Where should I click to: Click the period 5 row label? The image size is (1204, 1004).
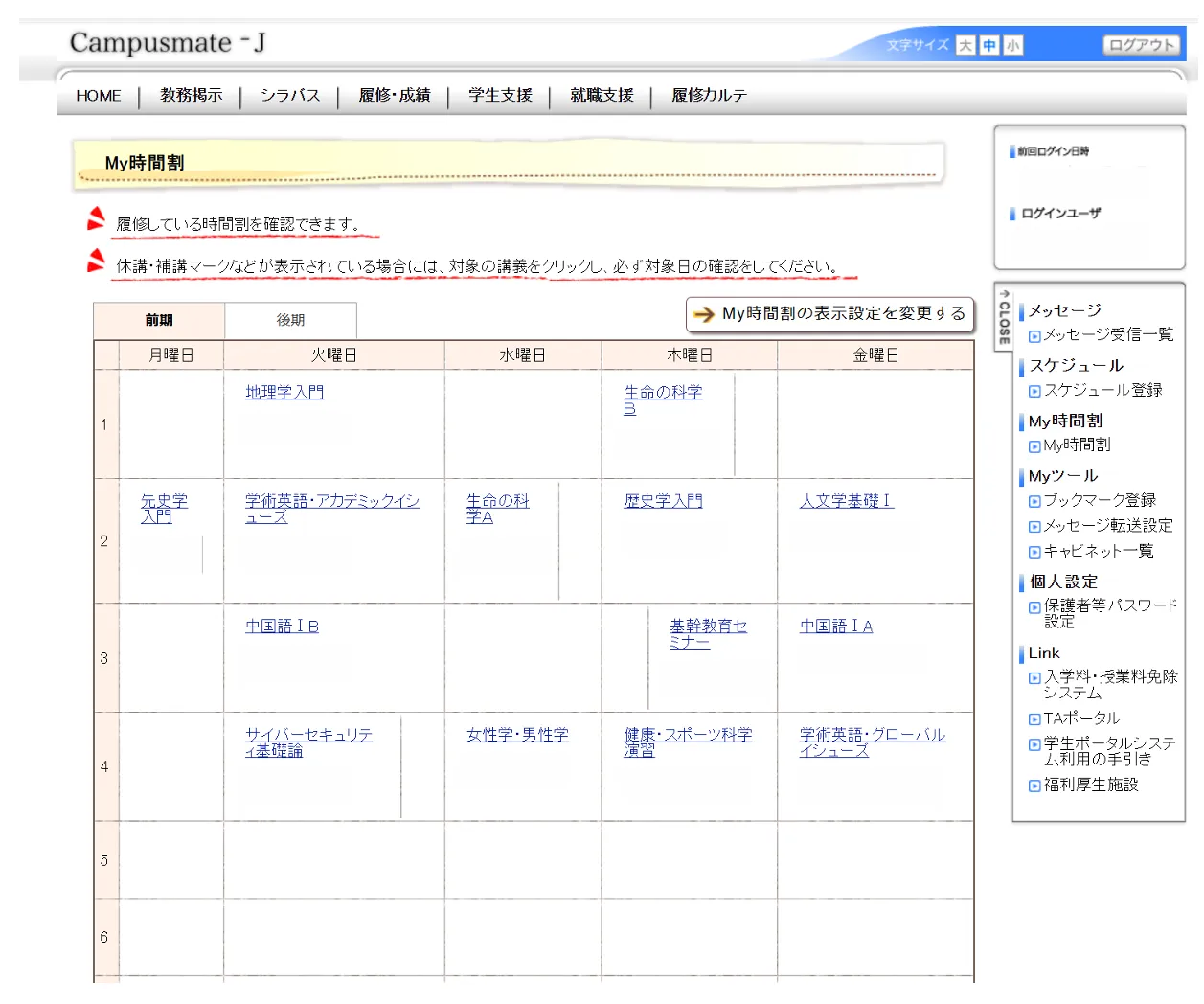(x=104, y=860)
